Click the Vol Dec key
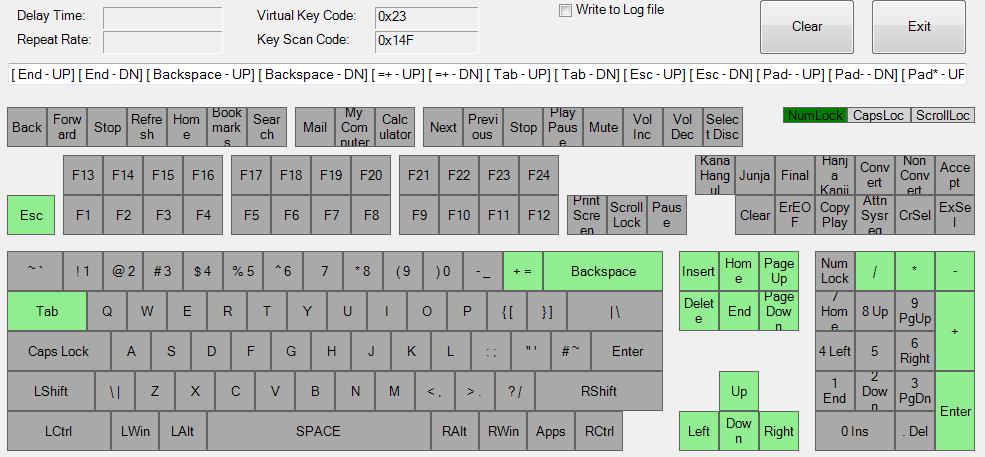The height and width of the screenshot is (457, 985). (x=683, y=127)
